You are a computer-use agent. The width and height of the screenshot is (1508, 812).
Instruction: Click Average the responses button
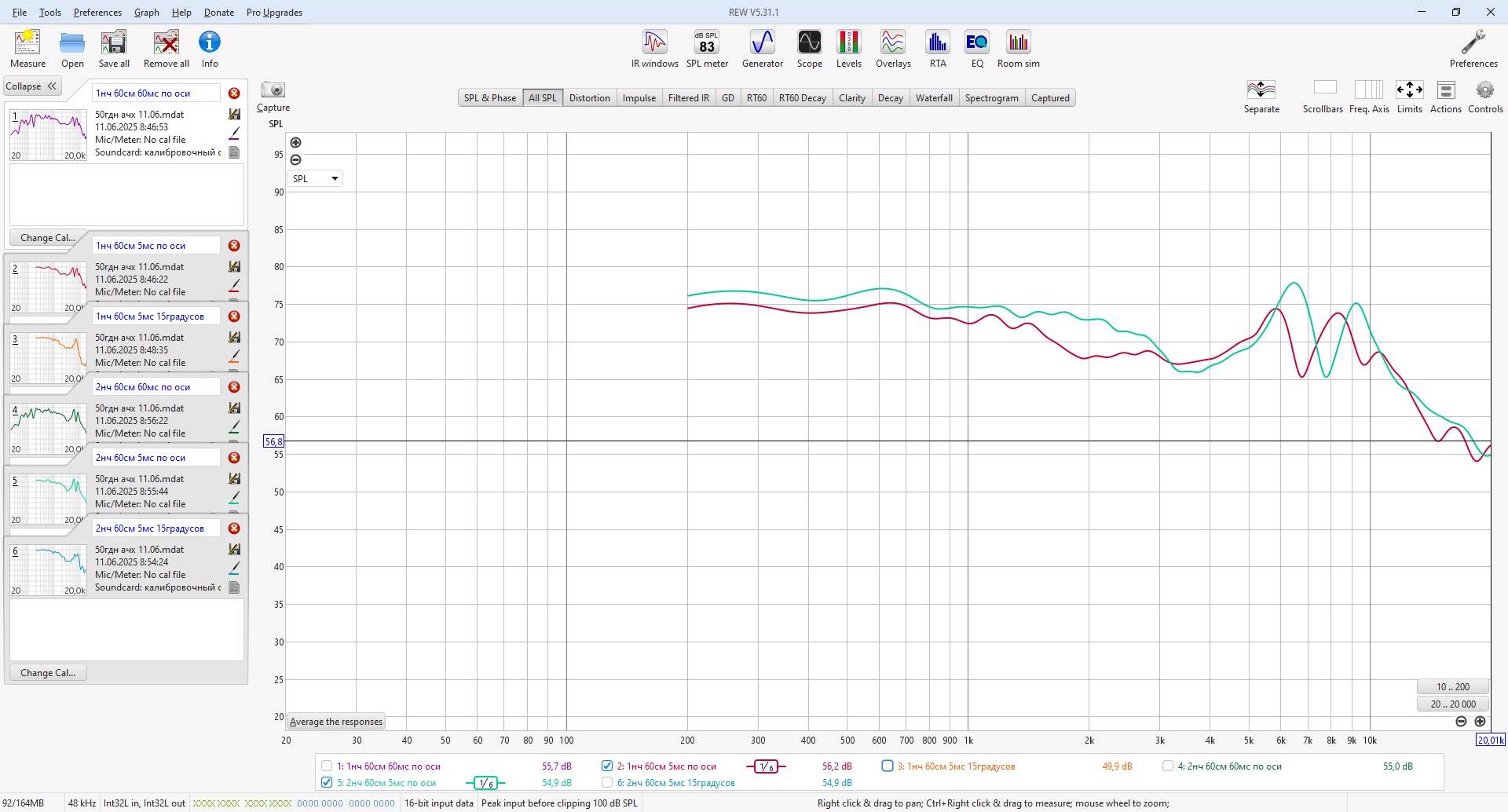[x=336, y=722]
